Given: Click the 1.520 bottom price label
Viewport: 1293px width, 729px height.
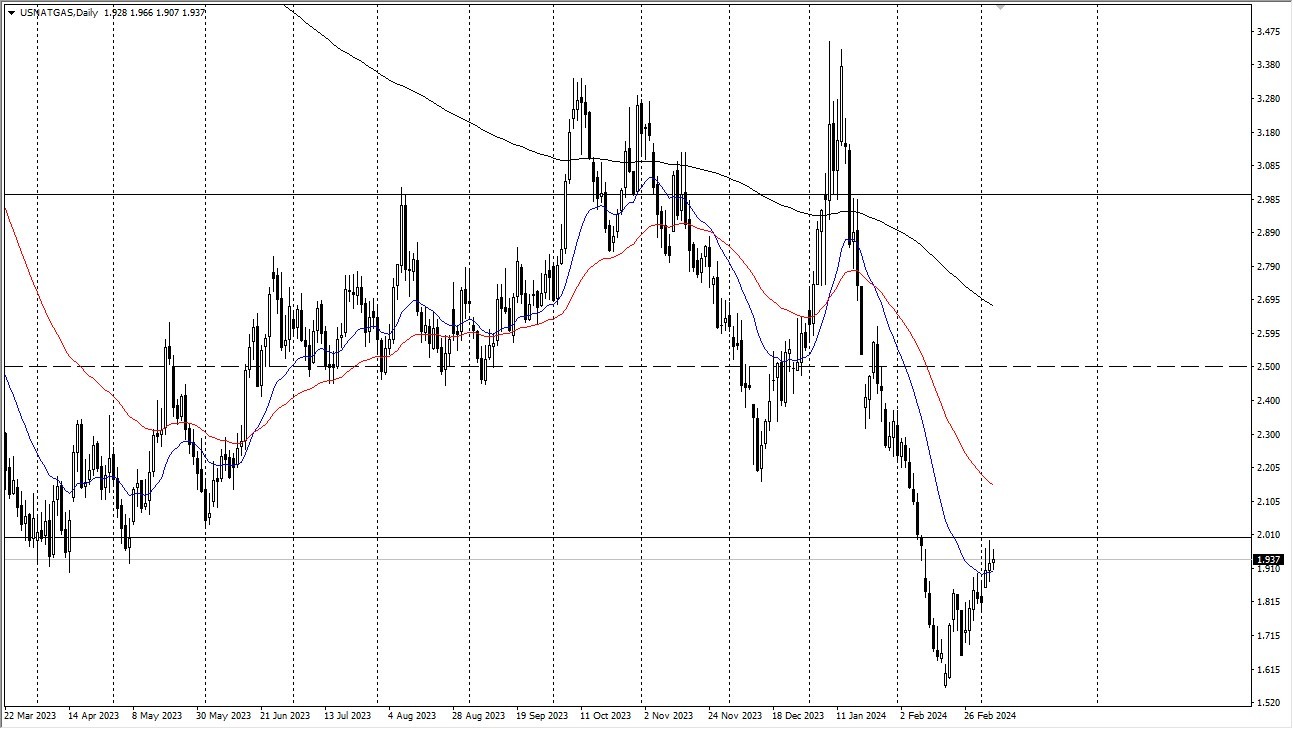Looking at the screenshot, I should tap(1269, 700).
